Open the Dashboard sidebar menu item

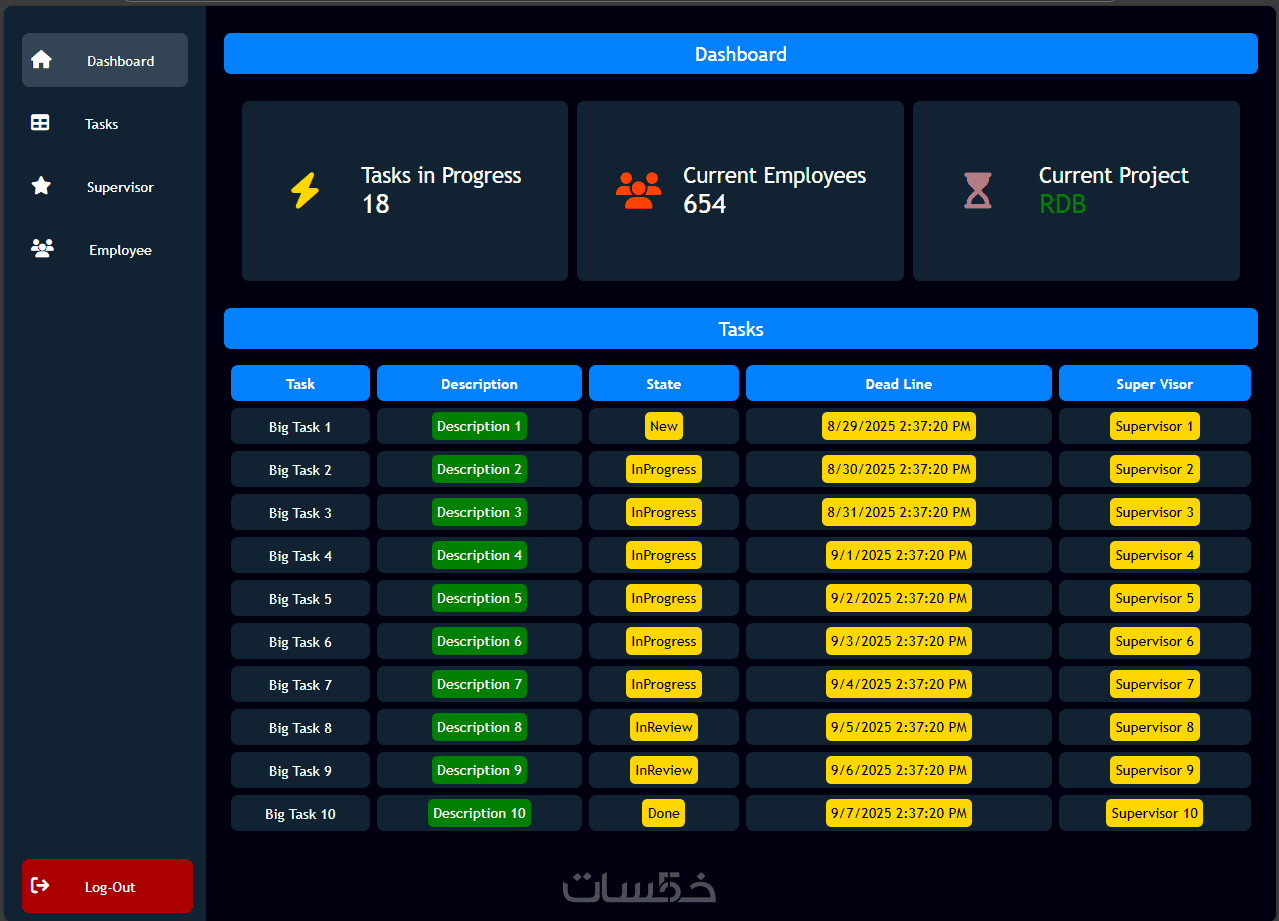105,60
